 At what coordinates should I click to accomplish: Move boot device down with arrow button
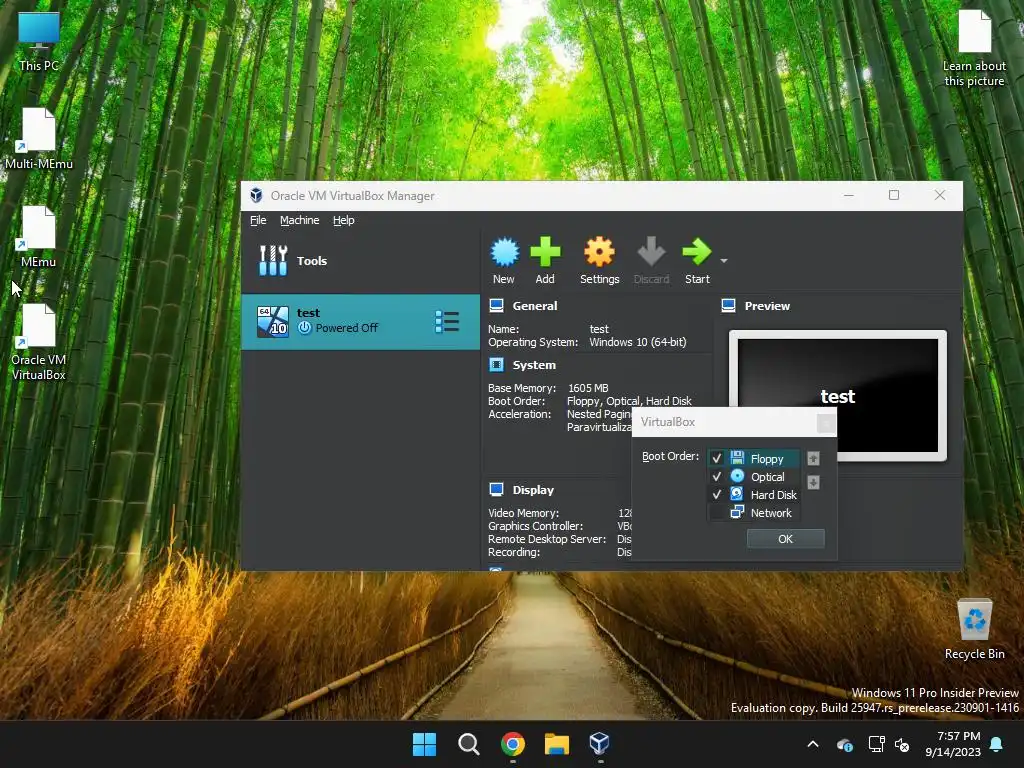pos(813,483)
